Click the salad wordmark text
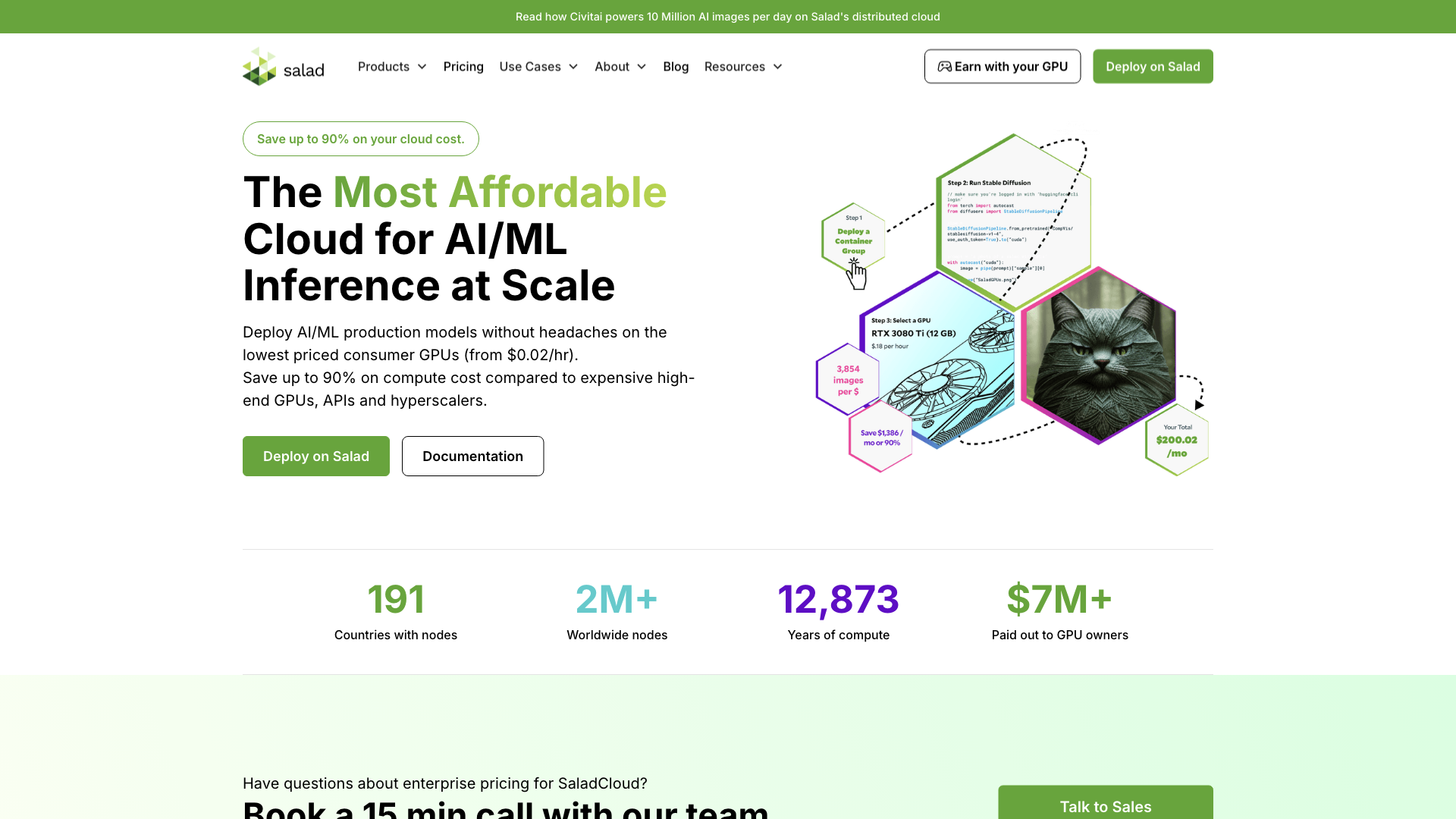 coord(303,71)
